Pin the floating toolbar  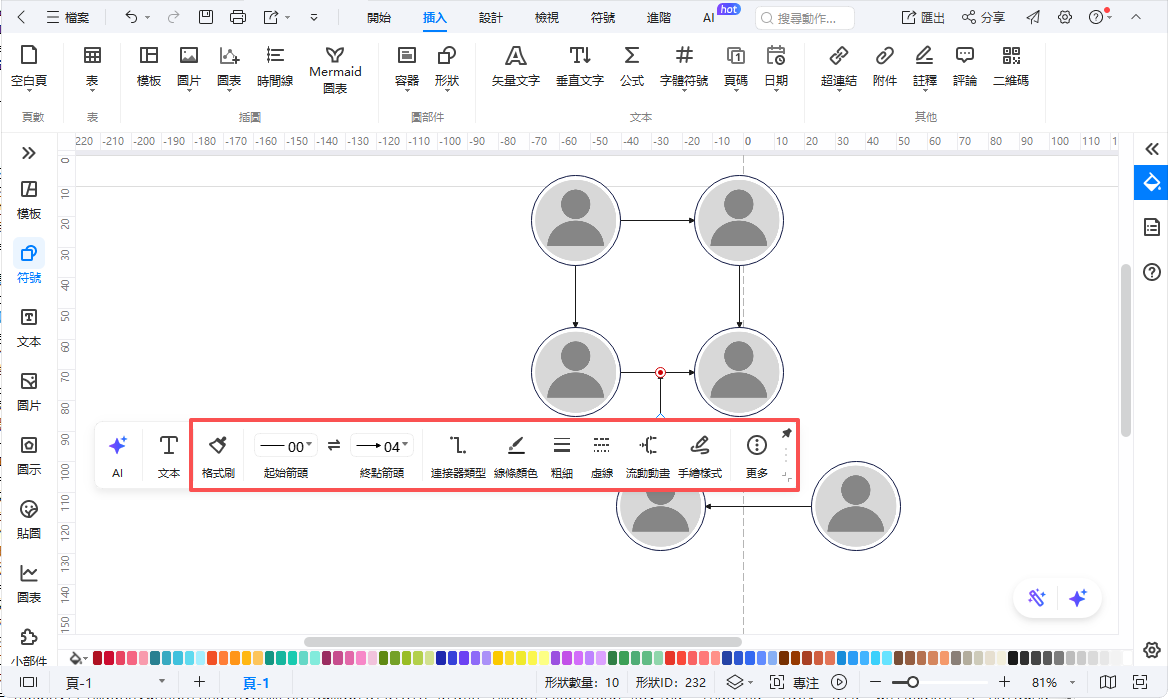point(786,433)
